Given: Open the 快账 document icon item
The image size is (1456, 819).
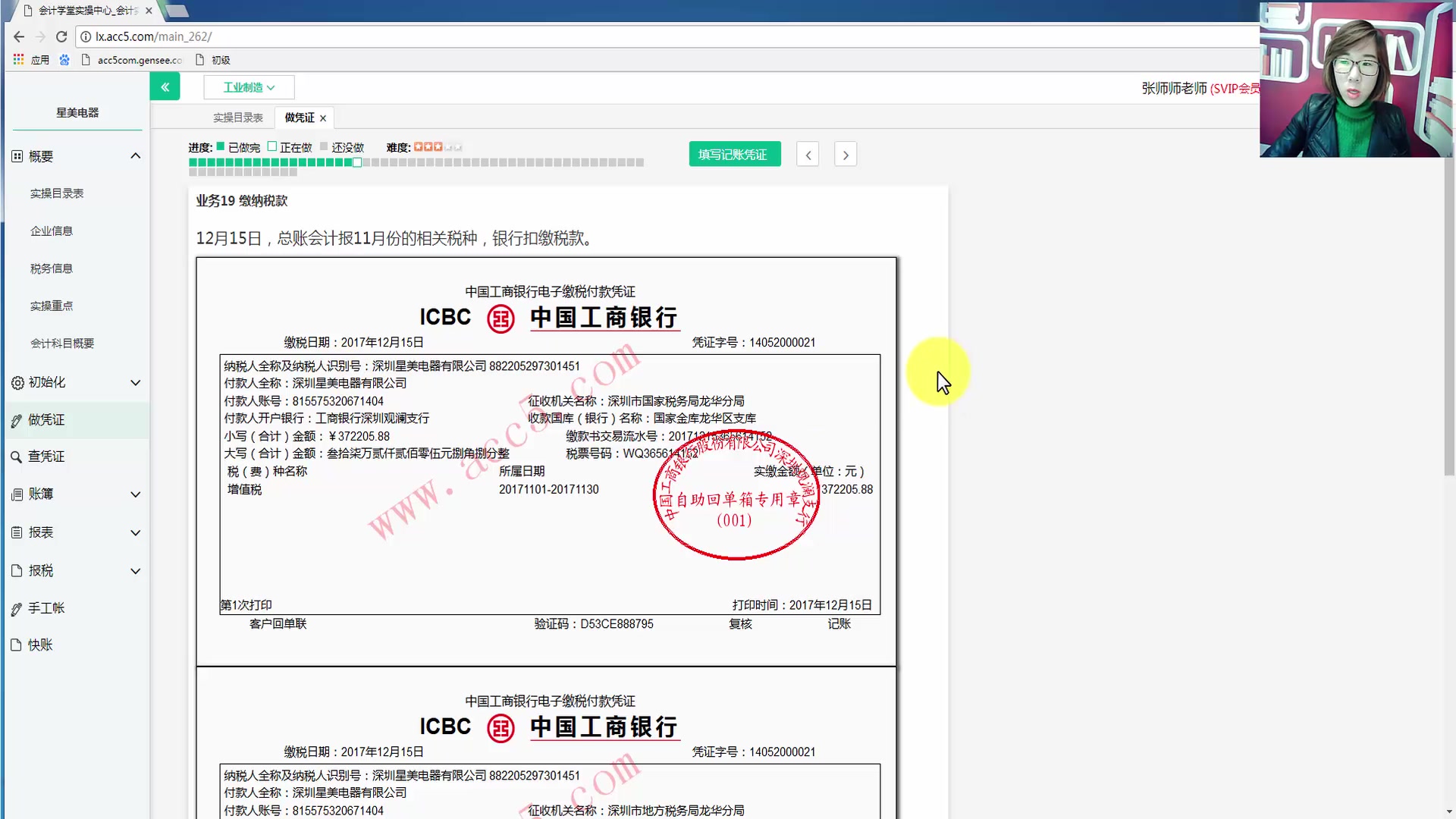Looking at the screenshot, I should coord(17,645).
